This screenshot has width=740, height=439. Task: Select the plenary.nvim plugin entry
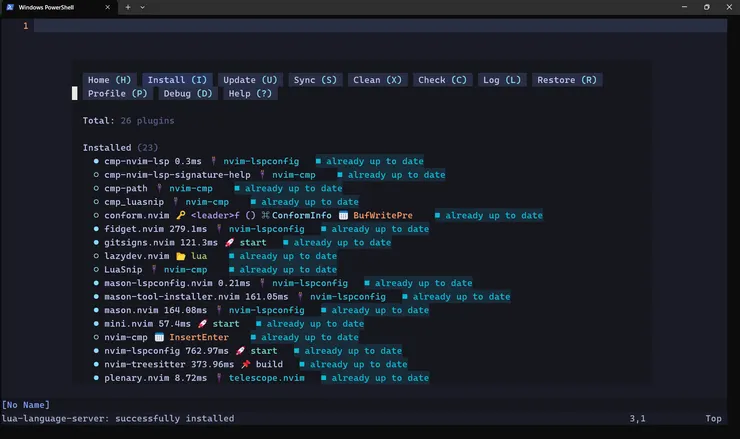point(136,378)
